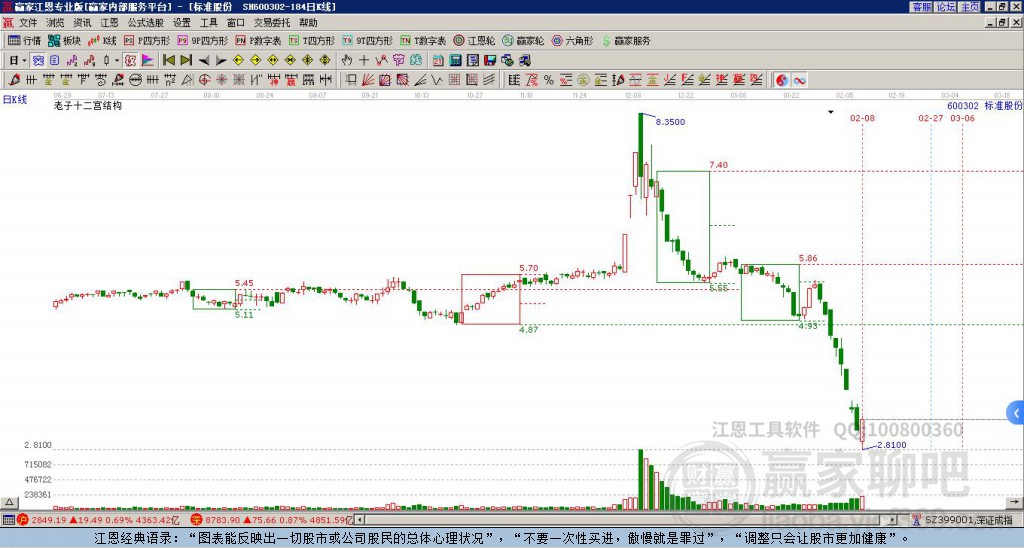
Task: Select the red pencil drawing tool
Action: [14, 80]
